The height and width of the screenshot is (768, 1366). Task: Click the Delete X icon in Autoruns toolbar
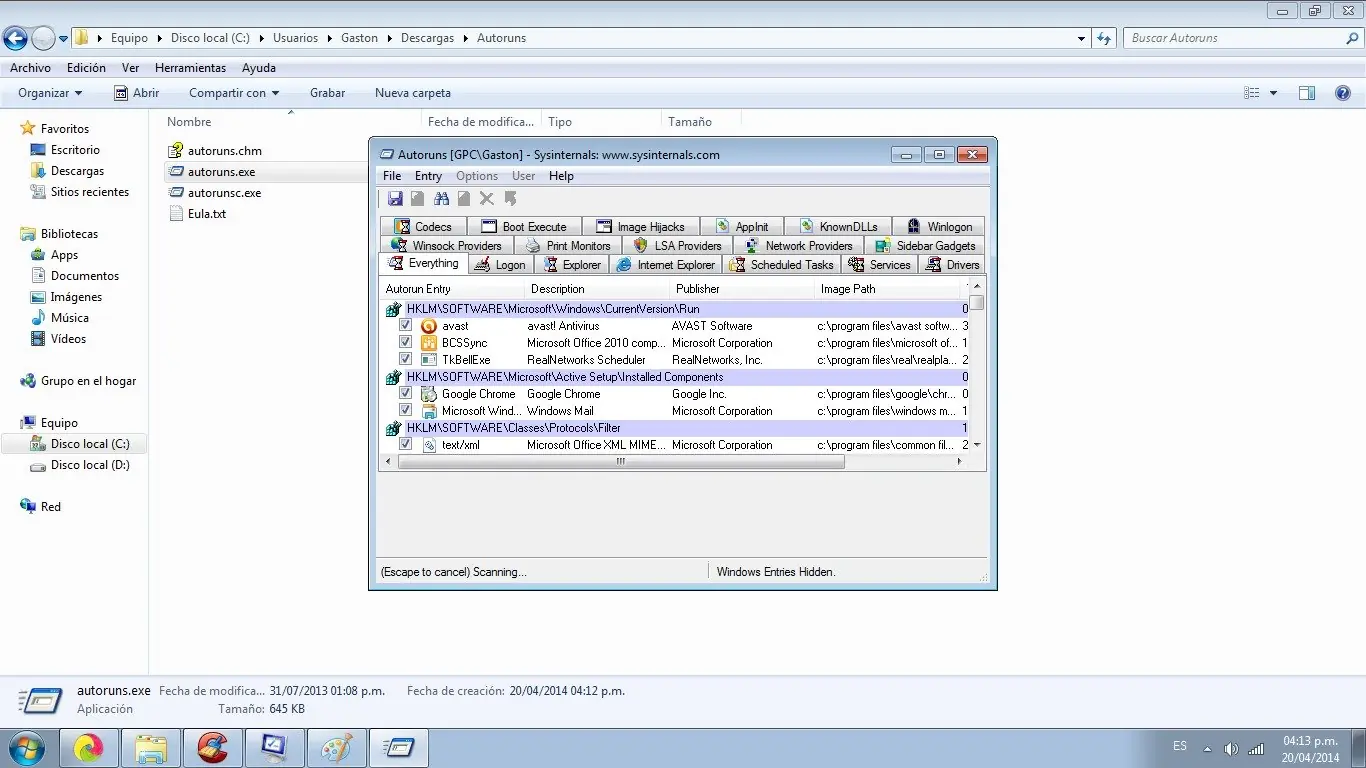pyautogui.click(x=487, y=199)
